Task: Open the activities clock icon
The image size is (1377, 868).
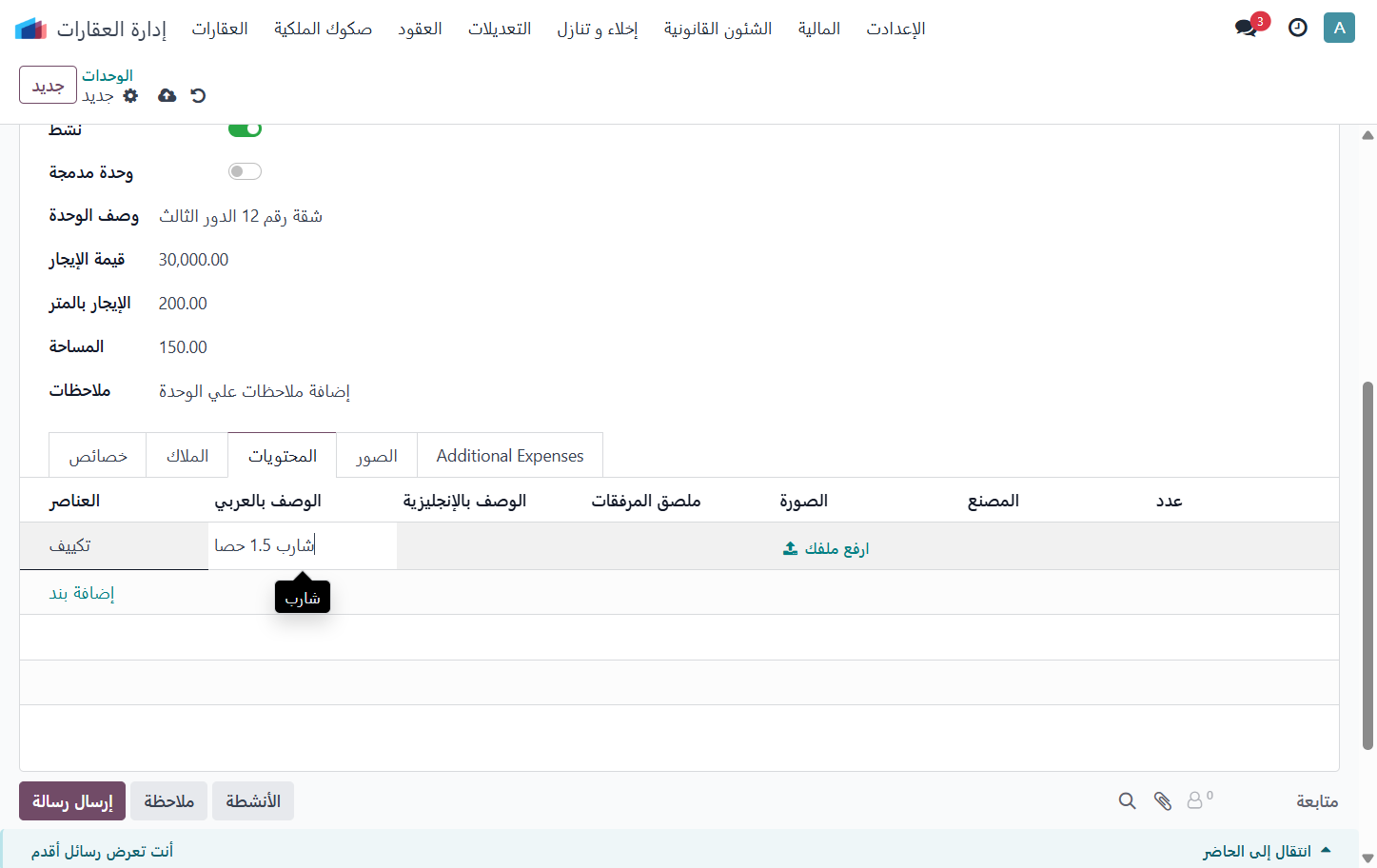Action: click(1298, 28)
